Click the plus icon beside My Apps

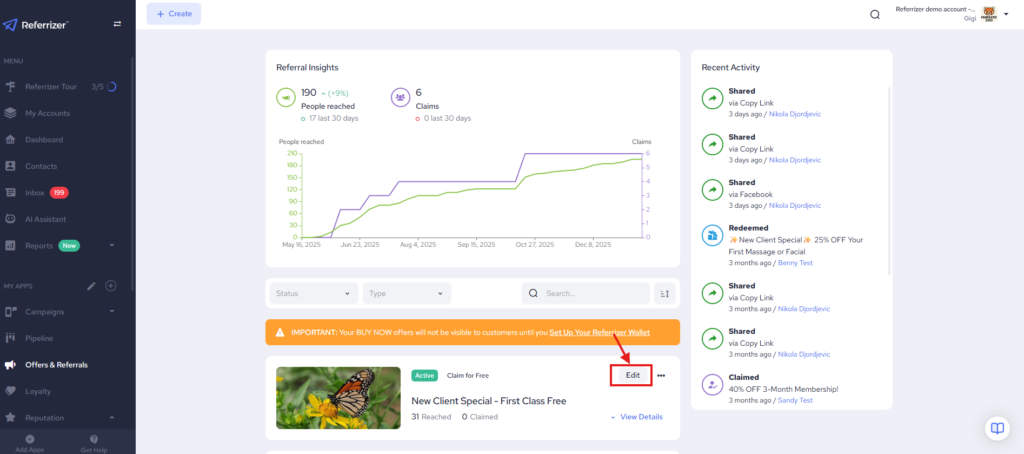click(x=111, y=286)
